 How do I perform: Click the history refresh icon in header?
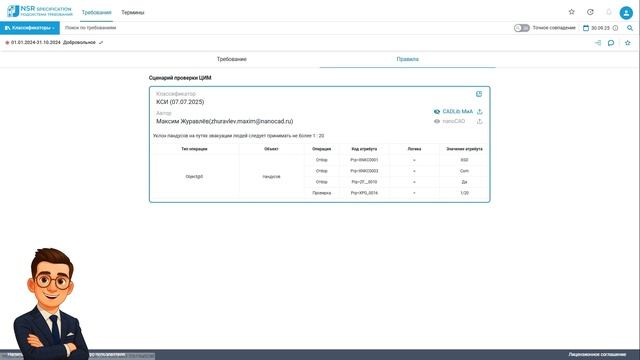pos(590,12)
